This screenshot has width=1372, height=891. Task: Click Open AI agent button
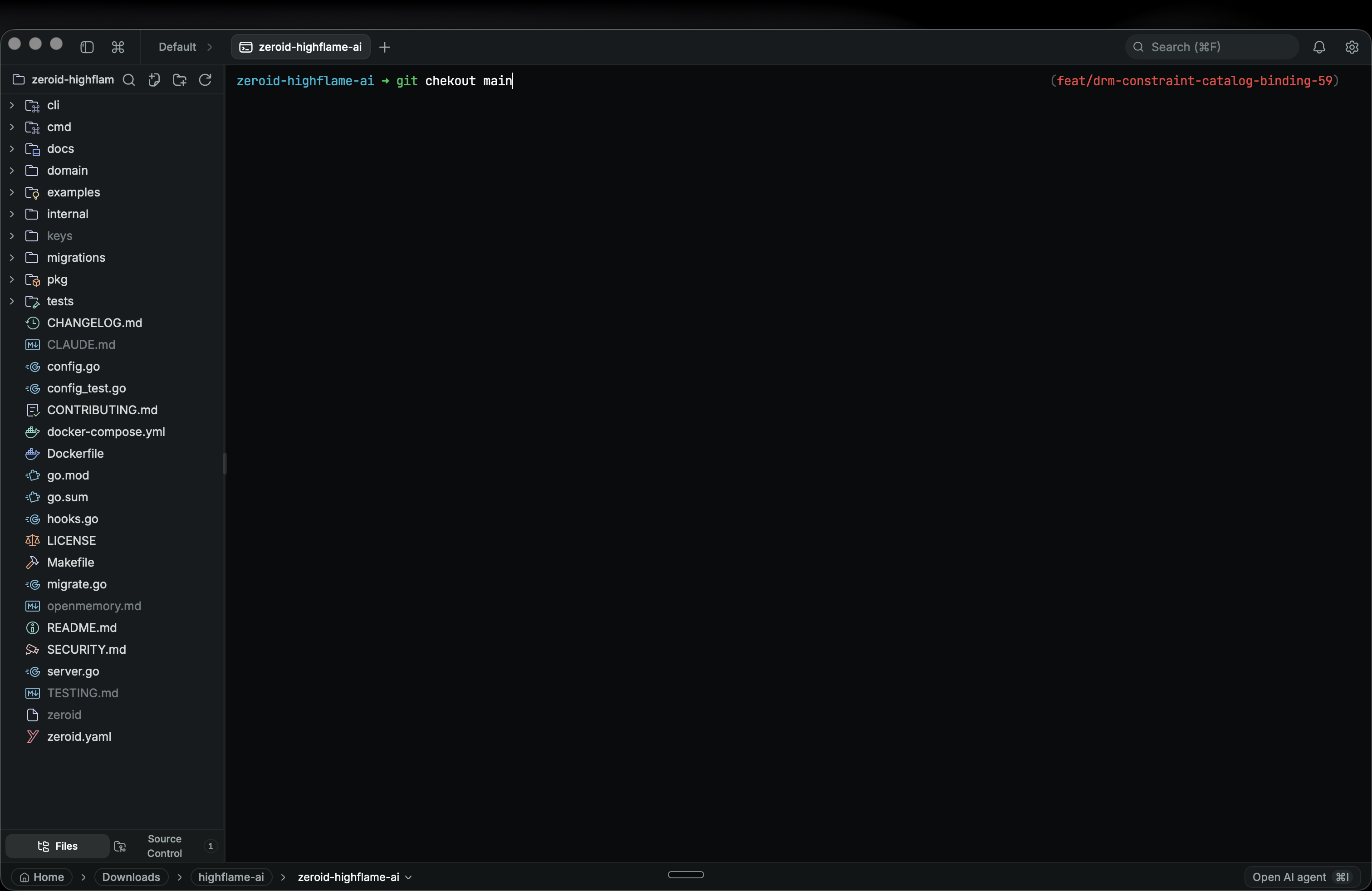pyautogui.click(x=1301, y=876)
